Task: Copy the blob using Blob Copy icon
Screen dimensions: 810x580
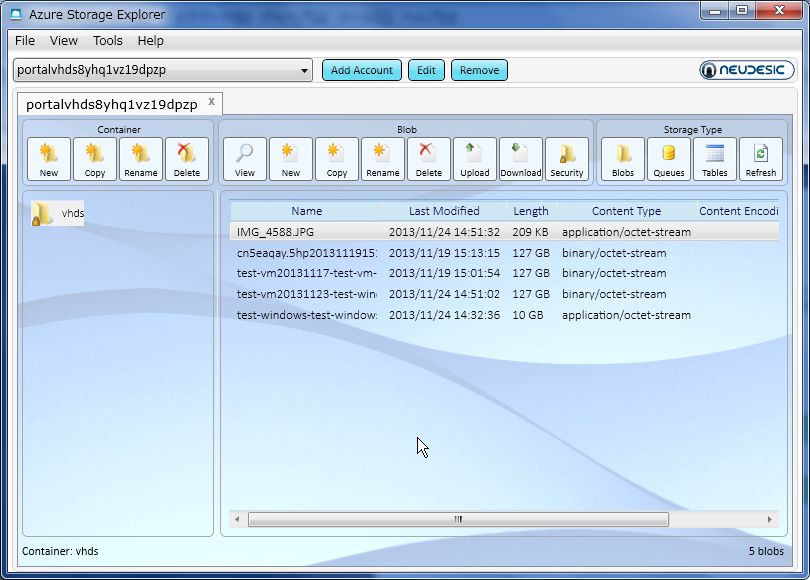Action: (337, 159)
